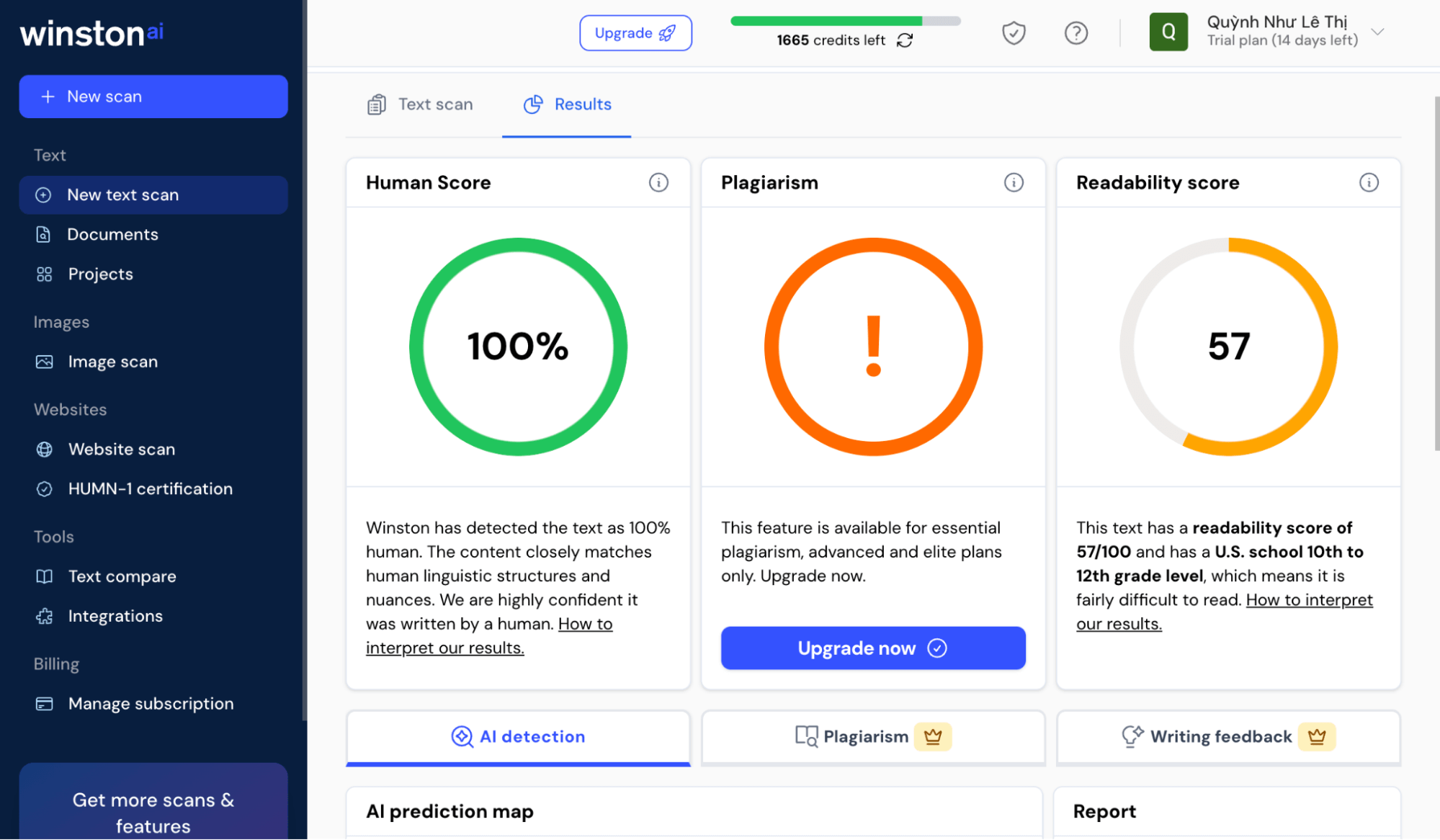Click the Projects grid icon
1440x840 pixels.
tap(44, 274)
